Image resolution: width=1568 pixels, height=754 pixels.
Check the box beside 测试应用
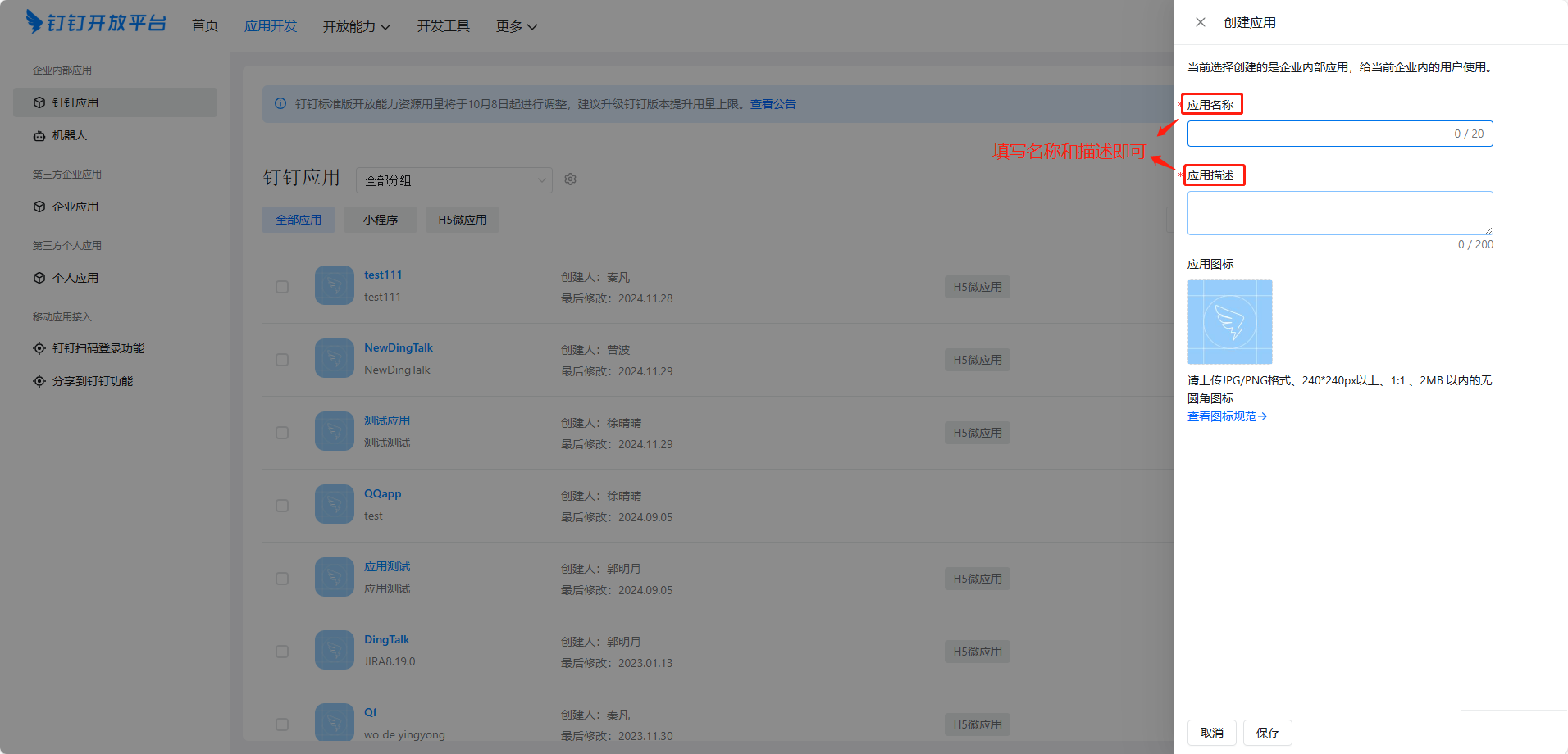[x=282, y=433]
